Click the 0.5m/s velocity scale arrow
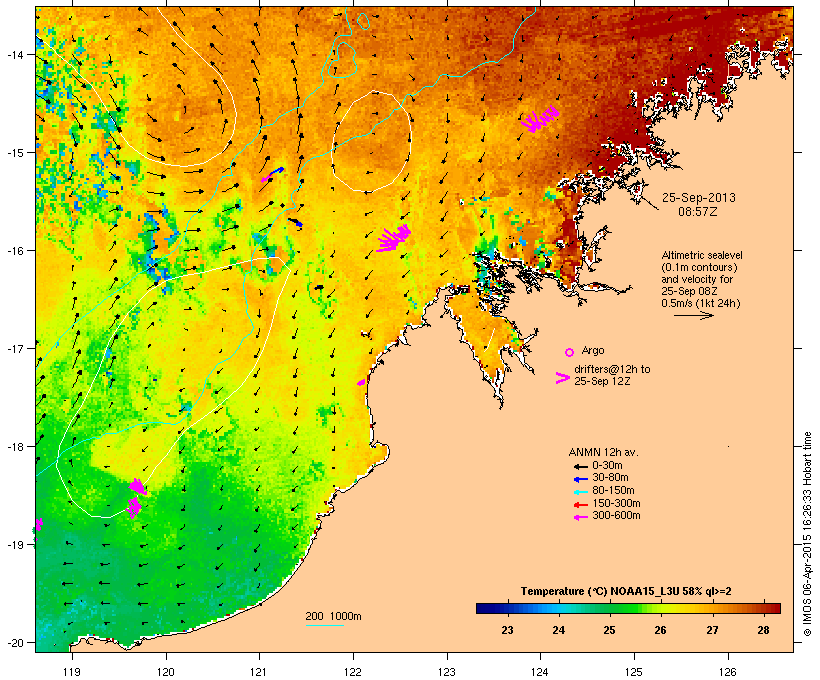 pos(693,315)
